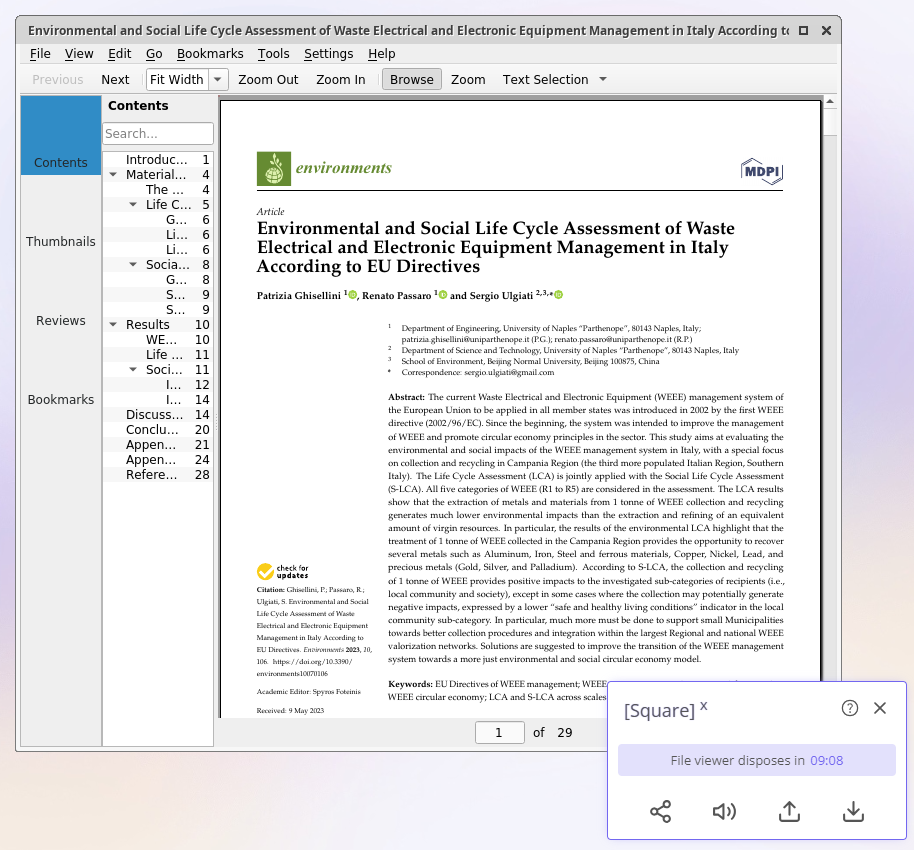This screenshot has width=914, height=850.
Task: Switch to Thumbnails sidebar tab
Action: pyautogui.click(x=61, y=241)
